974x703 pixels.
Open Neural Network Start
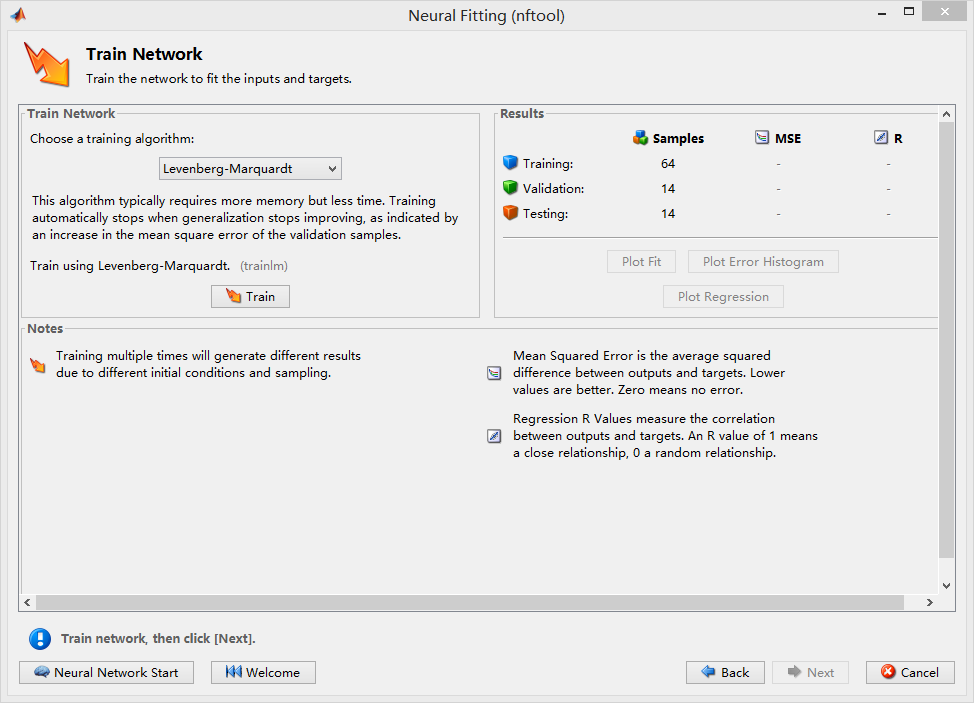[x=106, y=672]
